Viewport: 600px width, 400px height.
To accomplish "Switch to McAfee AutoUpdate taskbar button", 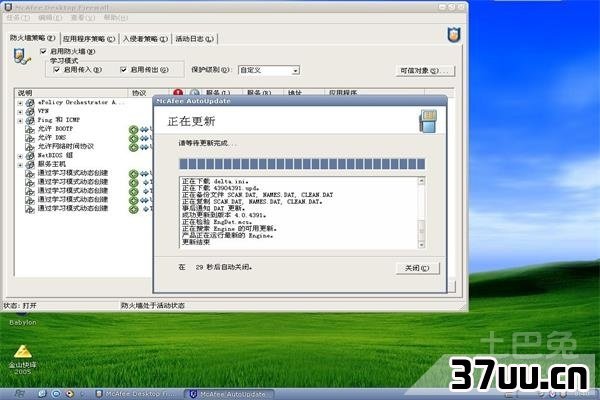I will (229, 394).
